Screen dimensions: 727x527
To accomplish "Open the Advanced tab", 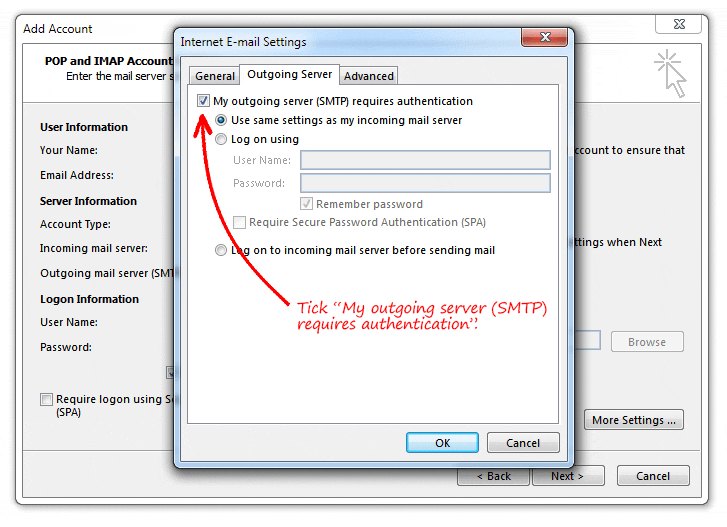I will [369, 76].
